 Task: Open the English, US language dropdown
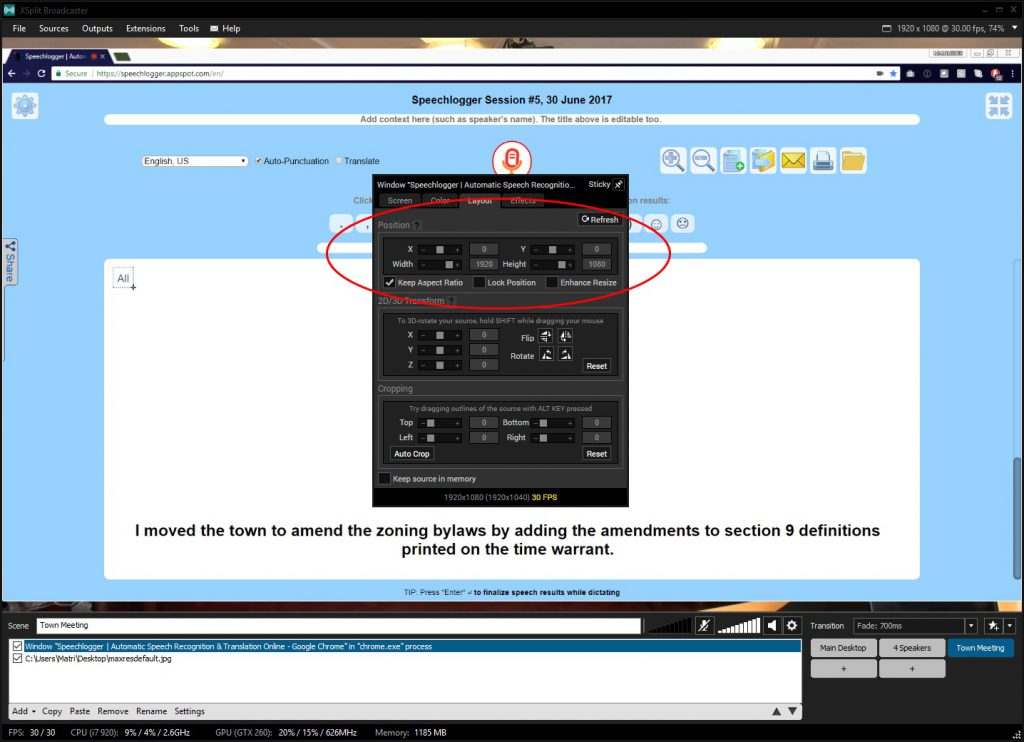tap(195, 161)
